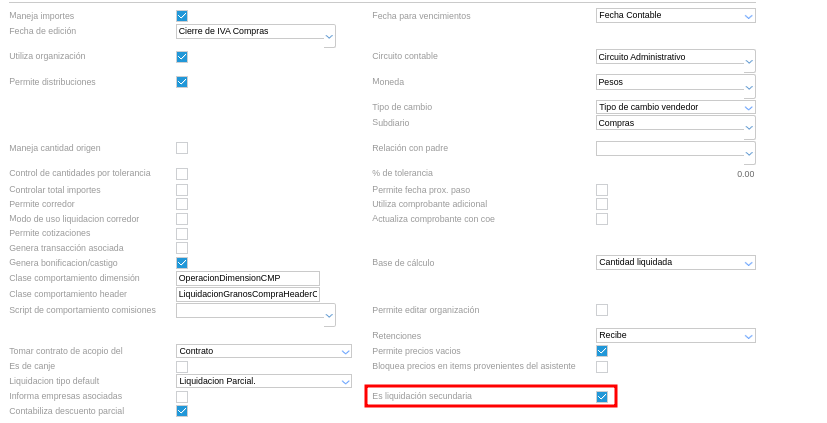
Task: Open Tipo de cambio dropdown
Action: (x=749, y=108)
